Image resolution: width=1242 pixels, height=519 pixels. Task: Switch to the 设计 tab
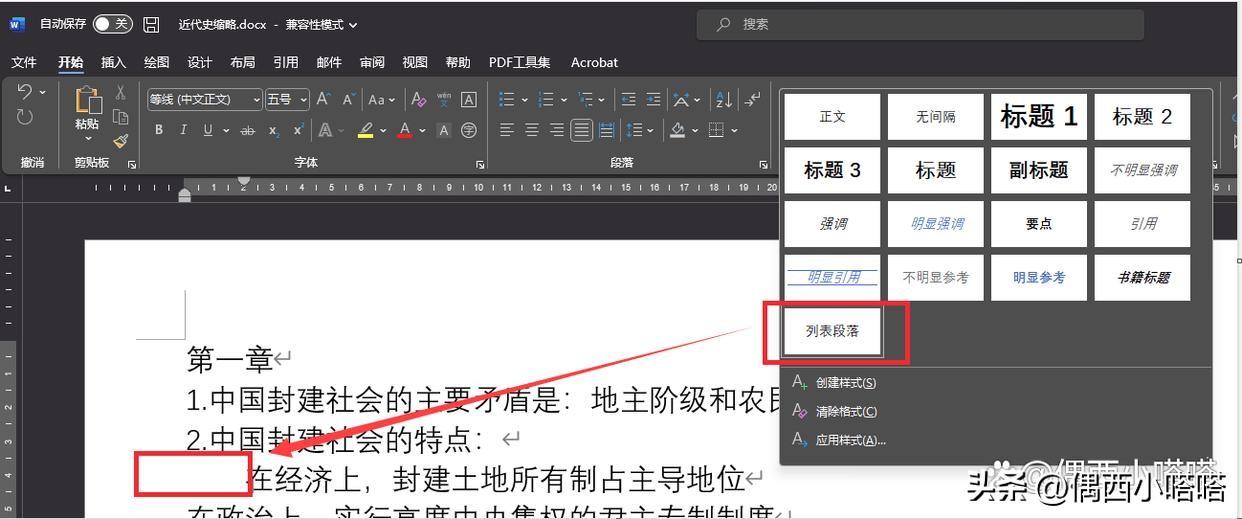tap(200, 62)
